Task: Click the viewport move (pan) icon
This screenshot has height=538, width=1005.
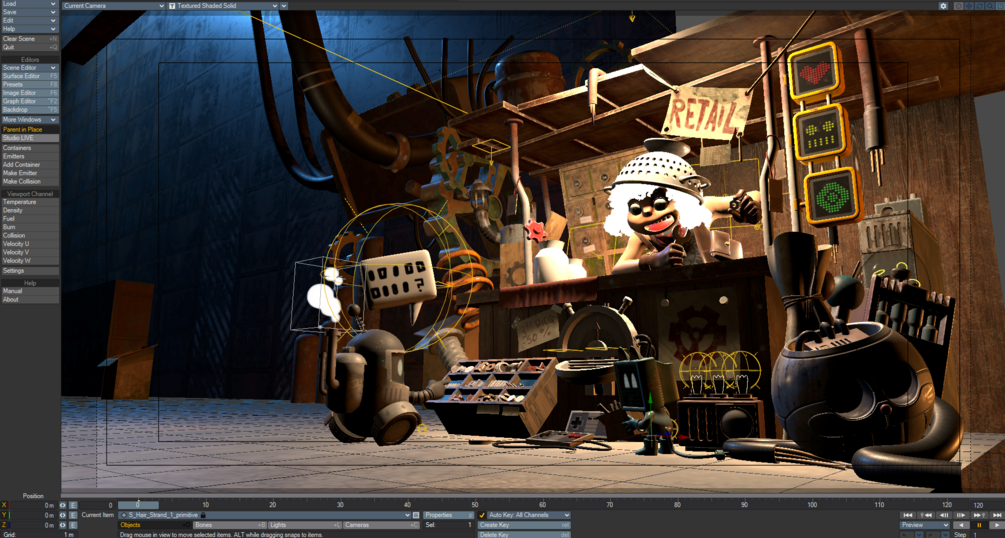Action: [x=969, y=6]
